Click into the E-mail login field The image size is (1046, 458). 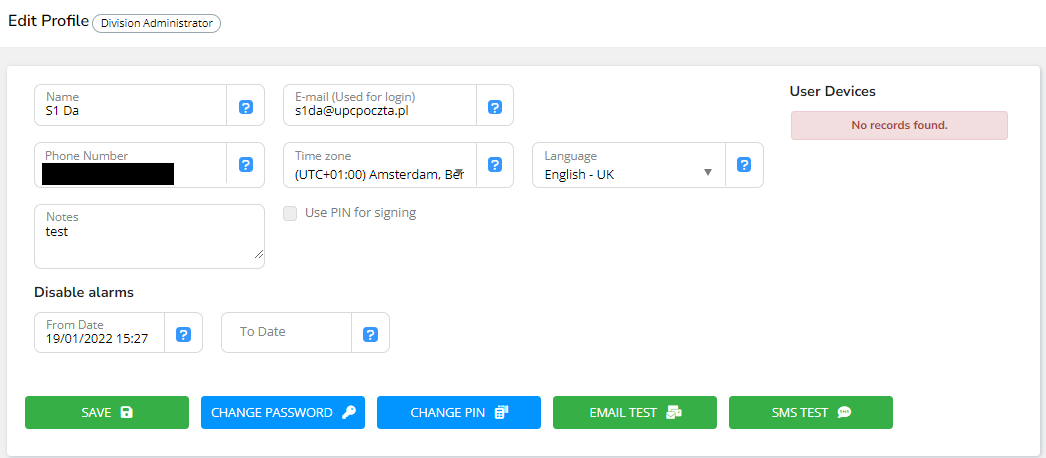pyautogui.click(x=380, y=111)
